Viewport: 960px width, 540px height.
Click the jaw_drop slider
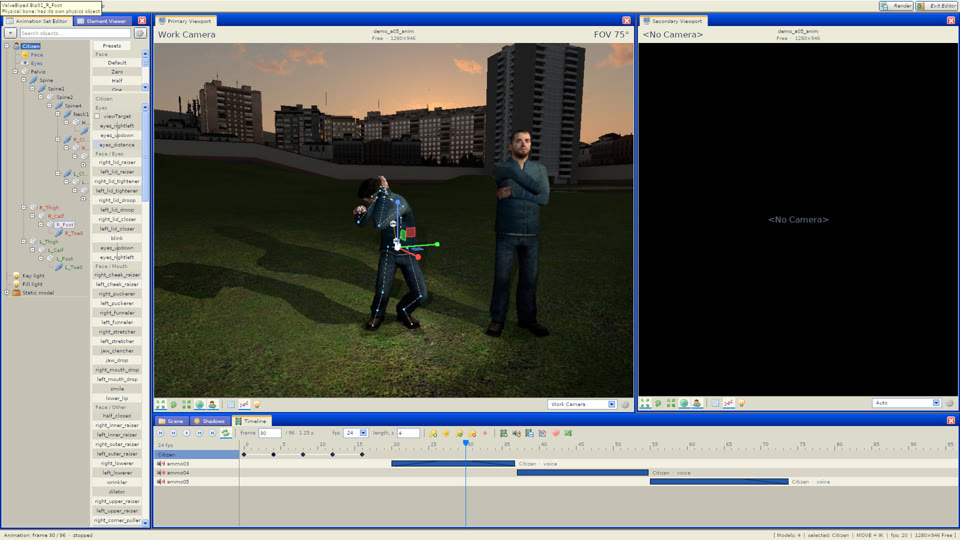point(117,360)
